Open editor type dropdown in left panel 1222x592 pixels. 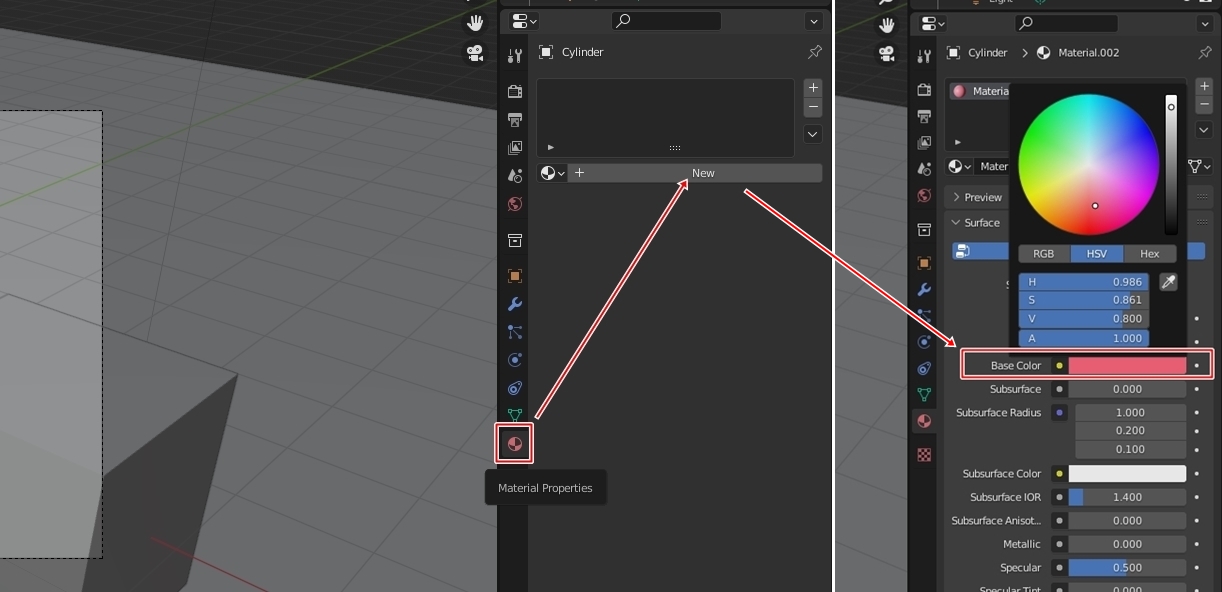(524, 21)
